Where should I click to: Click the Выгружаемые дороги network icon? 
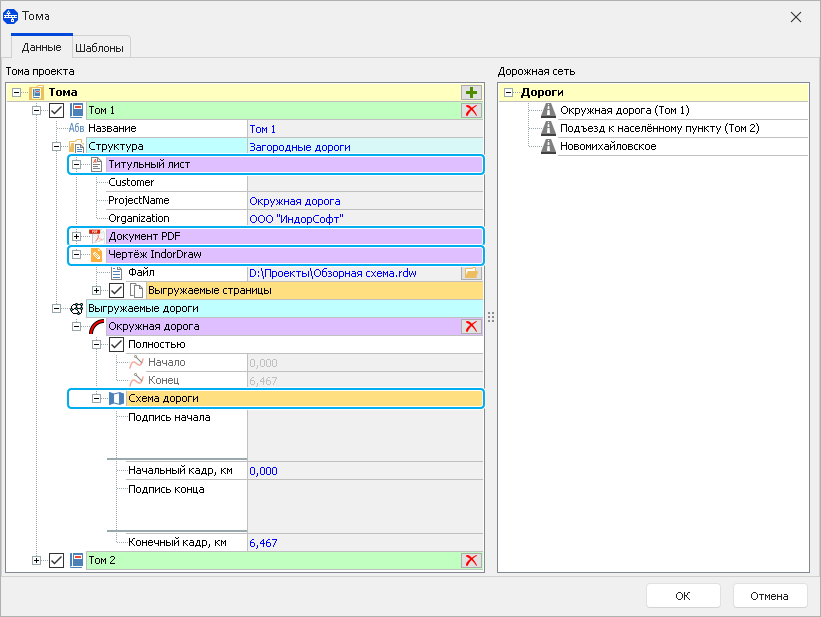point(76,308)
